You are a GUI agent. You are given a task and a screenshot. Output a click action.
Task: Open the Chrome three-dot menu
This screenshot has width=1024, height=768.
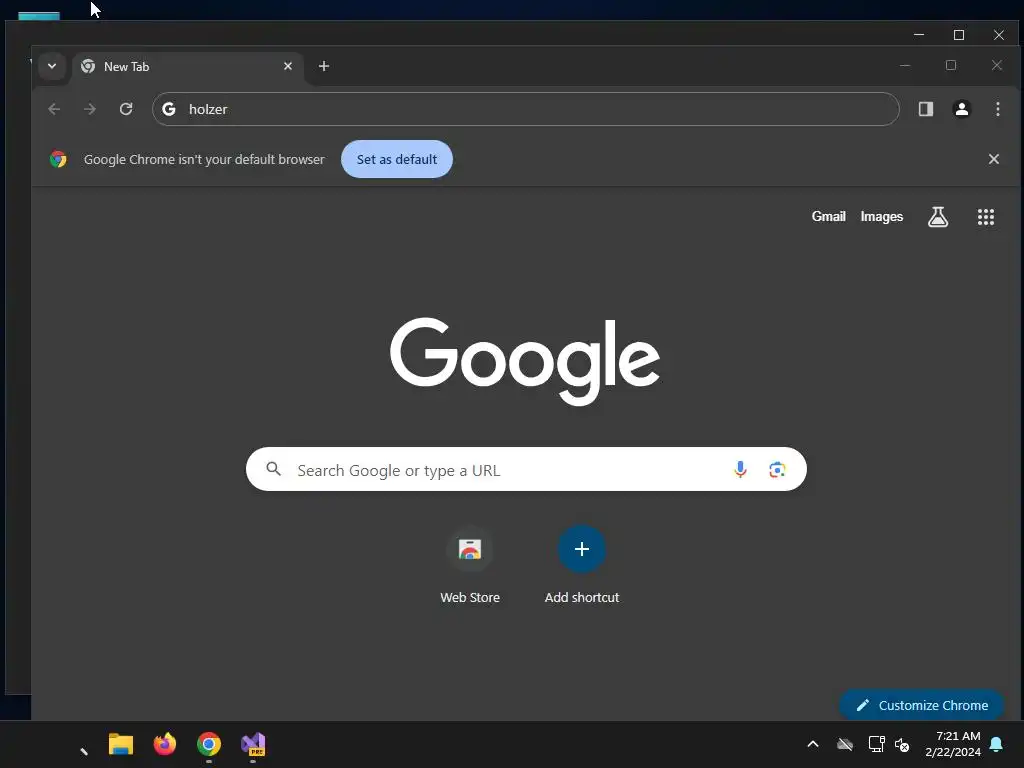997,109
